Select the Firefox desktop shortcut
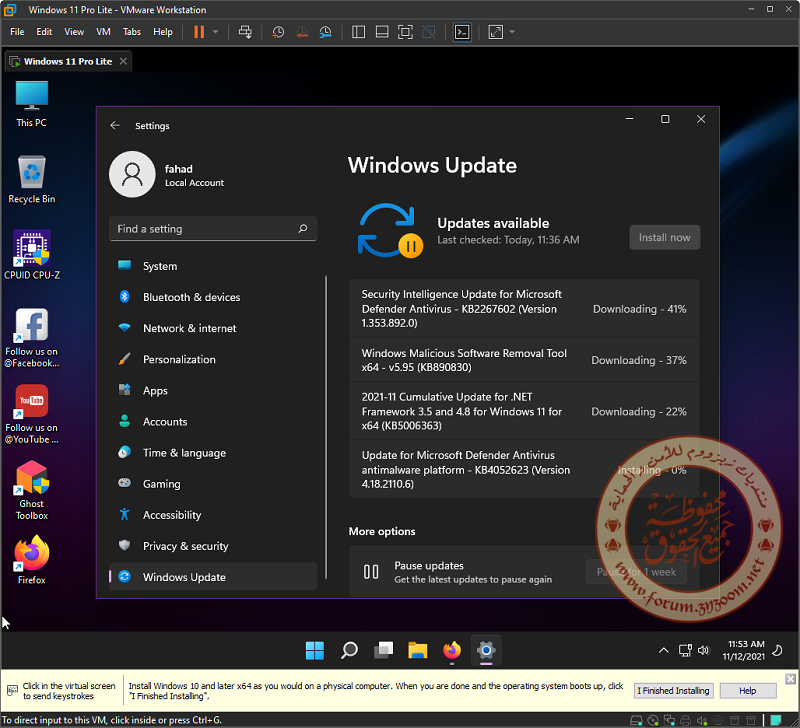This screenshot has width=800, height=728. tap(32, 560)
